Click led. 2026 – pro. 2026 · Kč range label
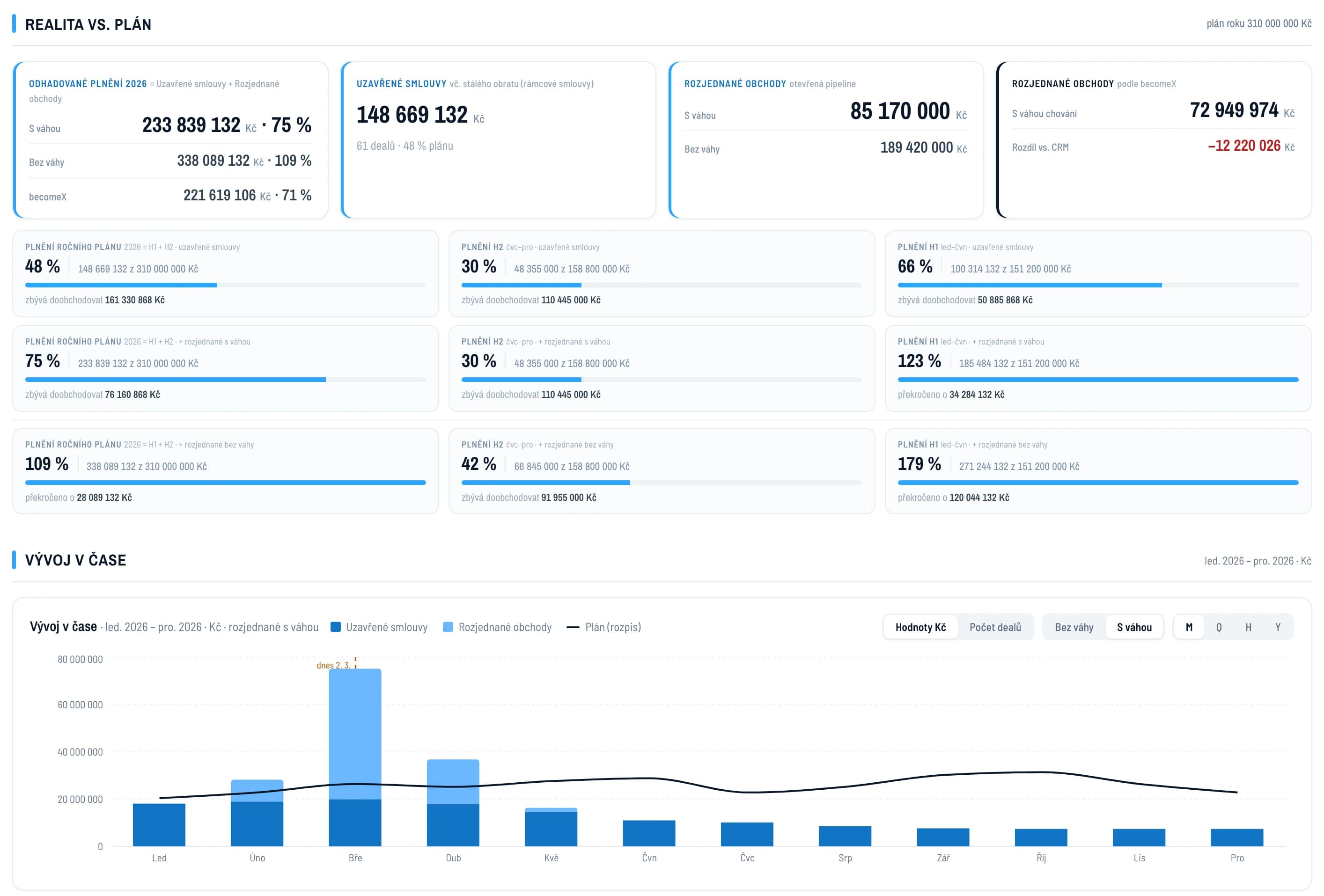 pyautogui.click(x=1258, y=561)
